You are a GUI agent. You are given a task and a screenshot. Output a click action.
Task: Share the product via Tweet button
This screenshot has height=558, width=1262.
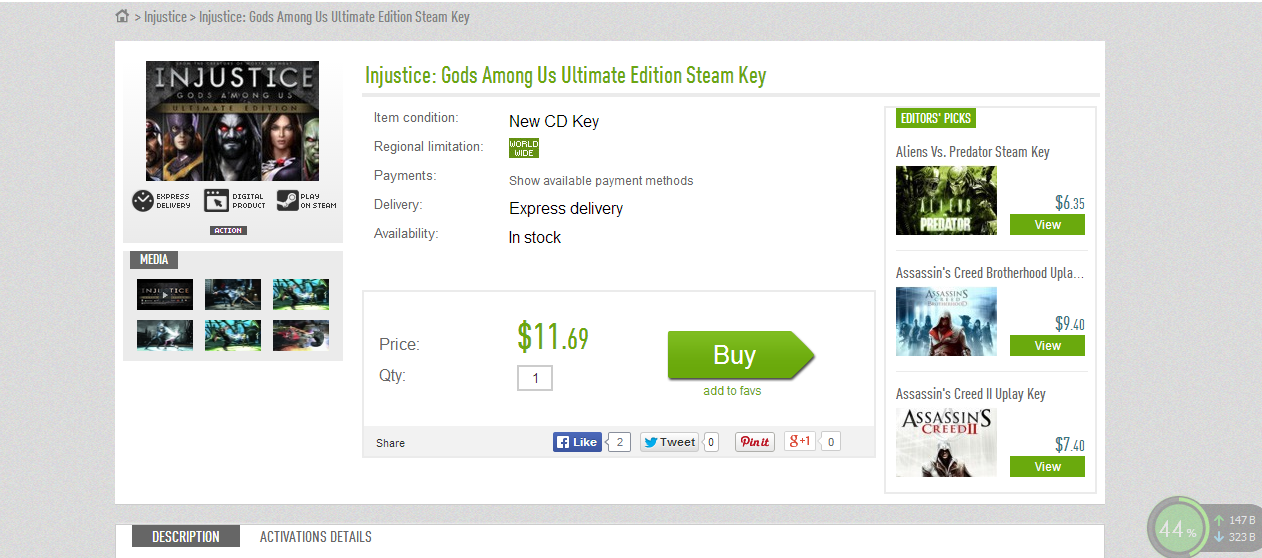669,442
